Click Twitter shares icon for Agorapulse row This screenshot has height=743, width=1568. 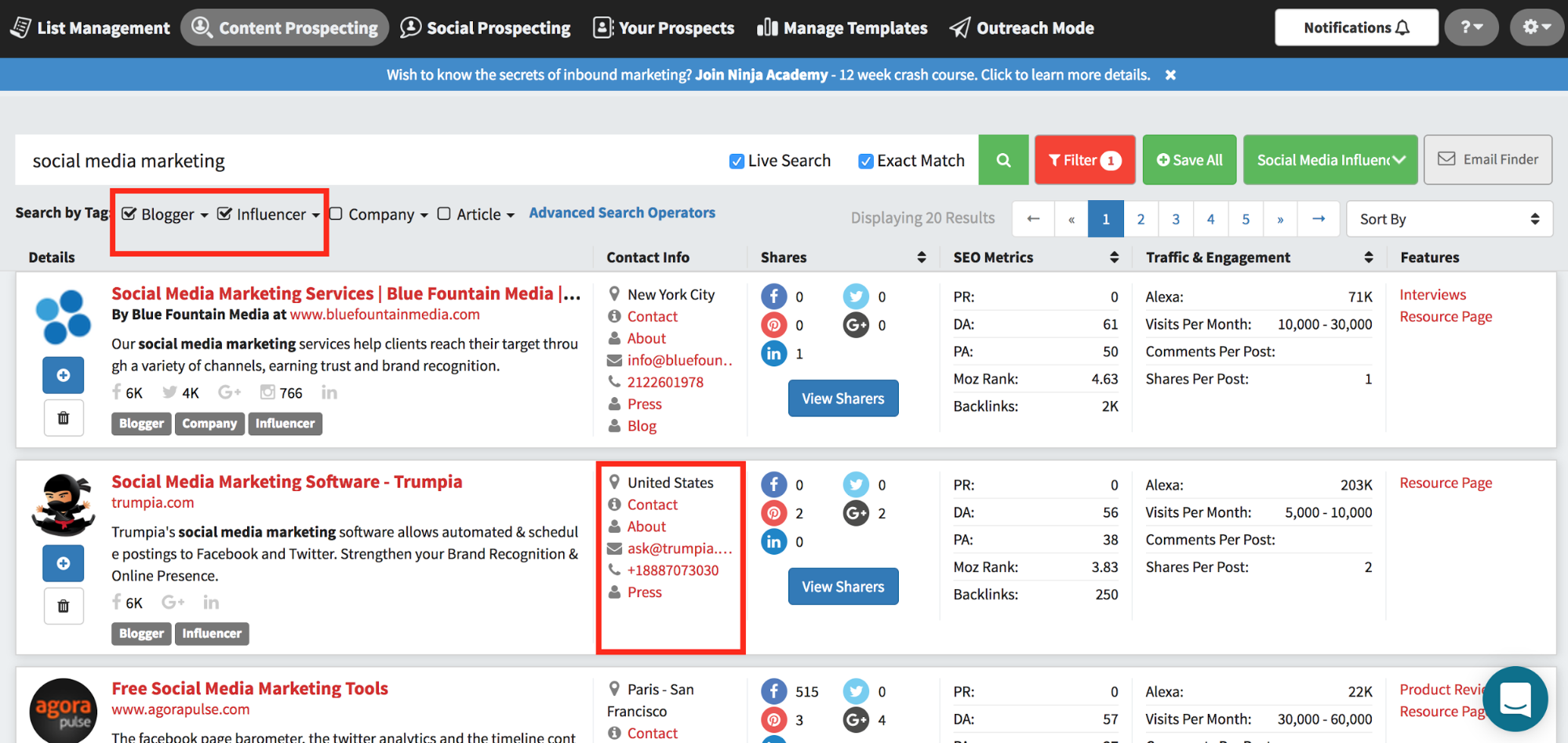[856, 691]
